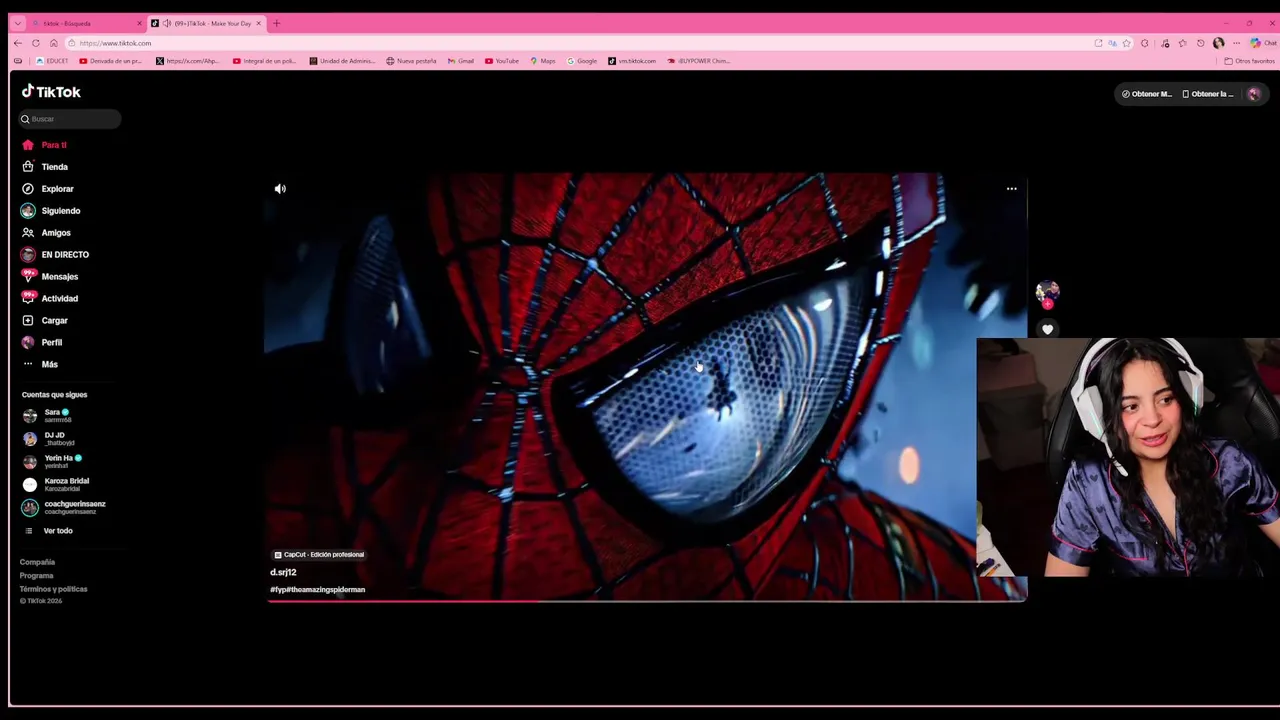Viewport: 1280px width, 720px height.
Task: Open Yerin Ha's followed account
Action: (x=52, y=461)
